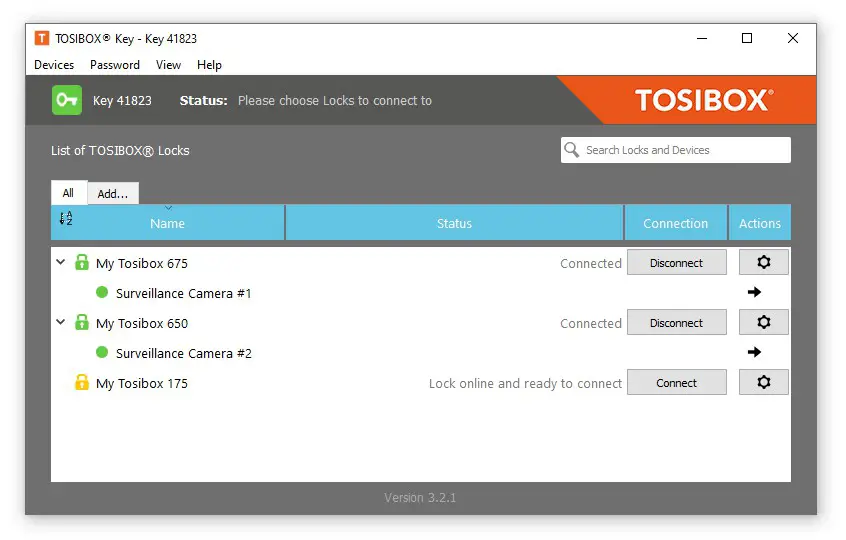Select the Add... tab
The height and width of the screenshot is (540, 846).
113,194
